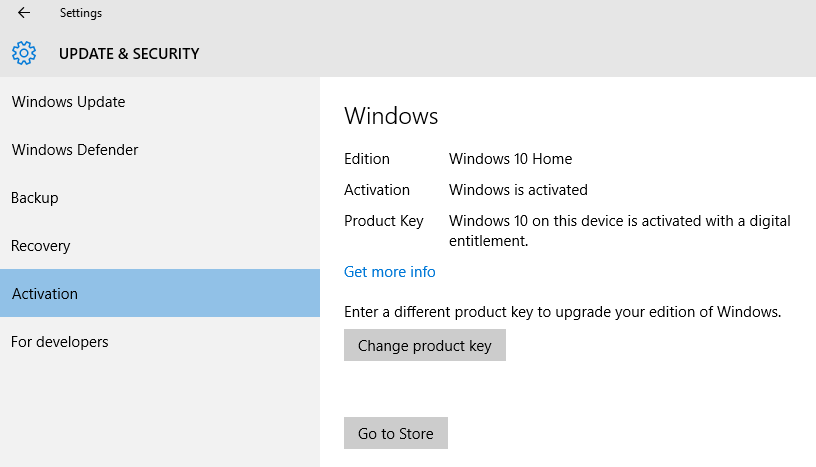
Task: Click the 'Windows' section heading
Action: coord(391,116)
